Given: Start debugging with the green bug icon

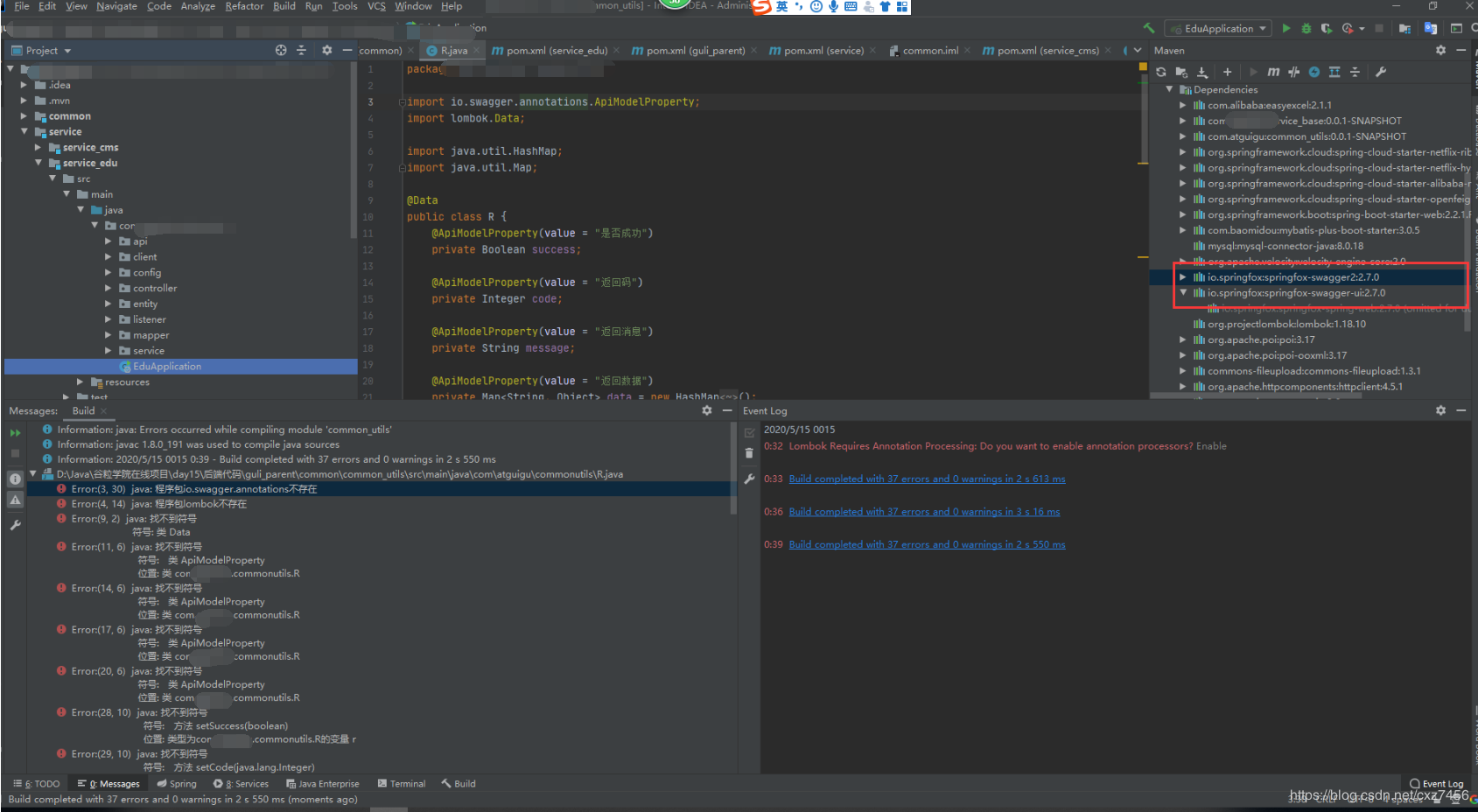Looking at the screenshot, I should click(1306, 28).
